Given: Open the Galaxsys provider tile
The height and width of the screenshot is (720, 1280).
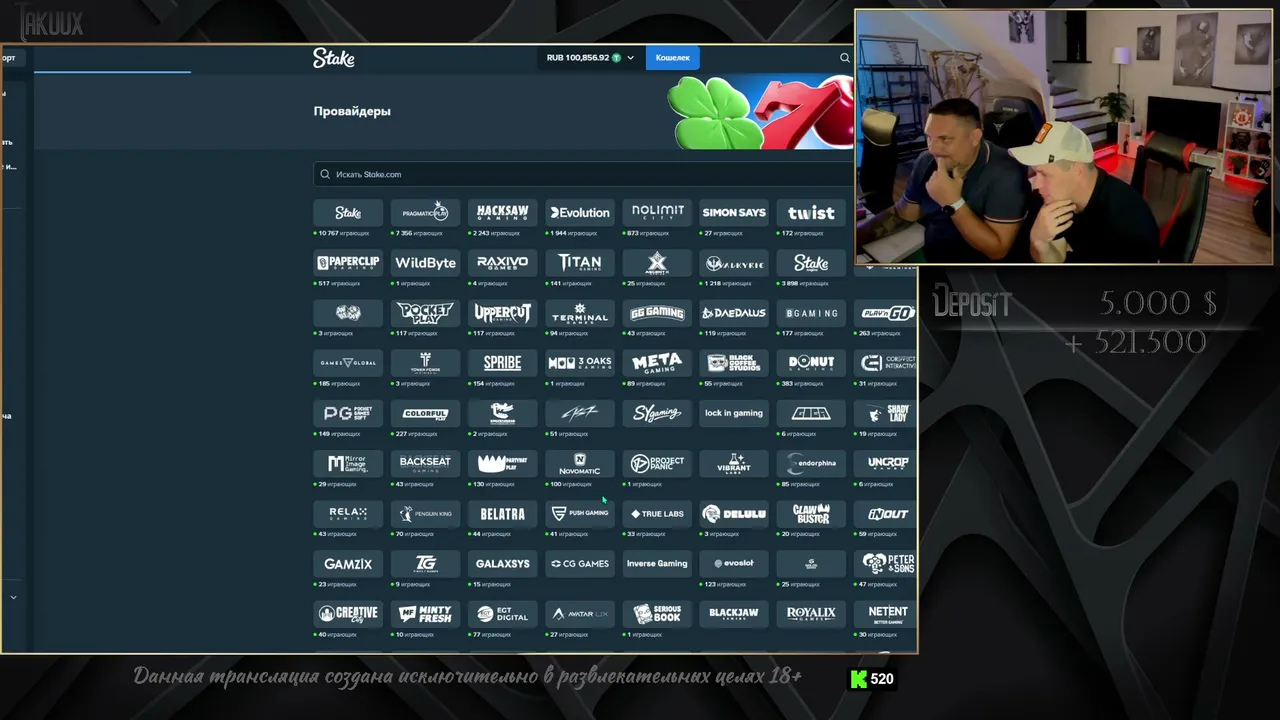Looking at the screenshot, I should coord(502,563).
